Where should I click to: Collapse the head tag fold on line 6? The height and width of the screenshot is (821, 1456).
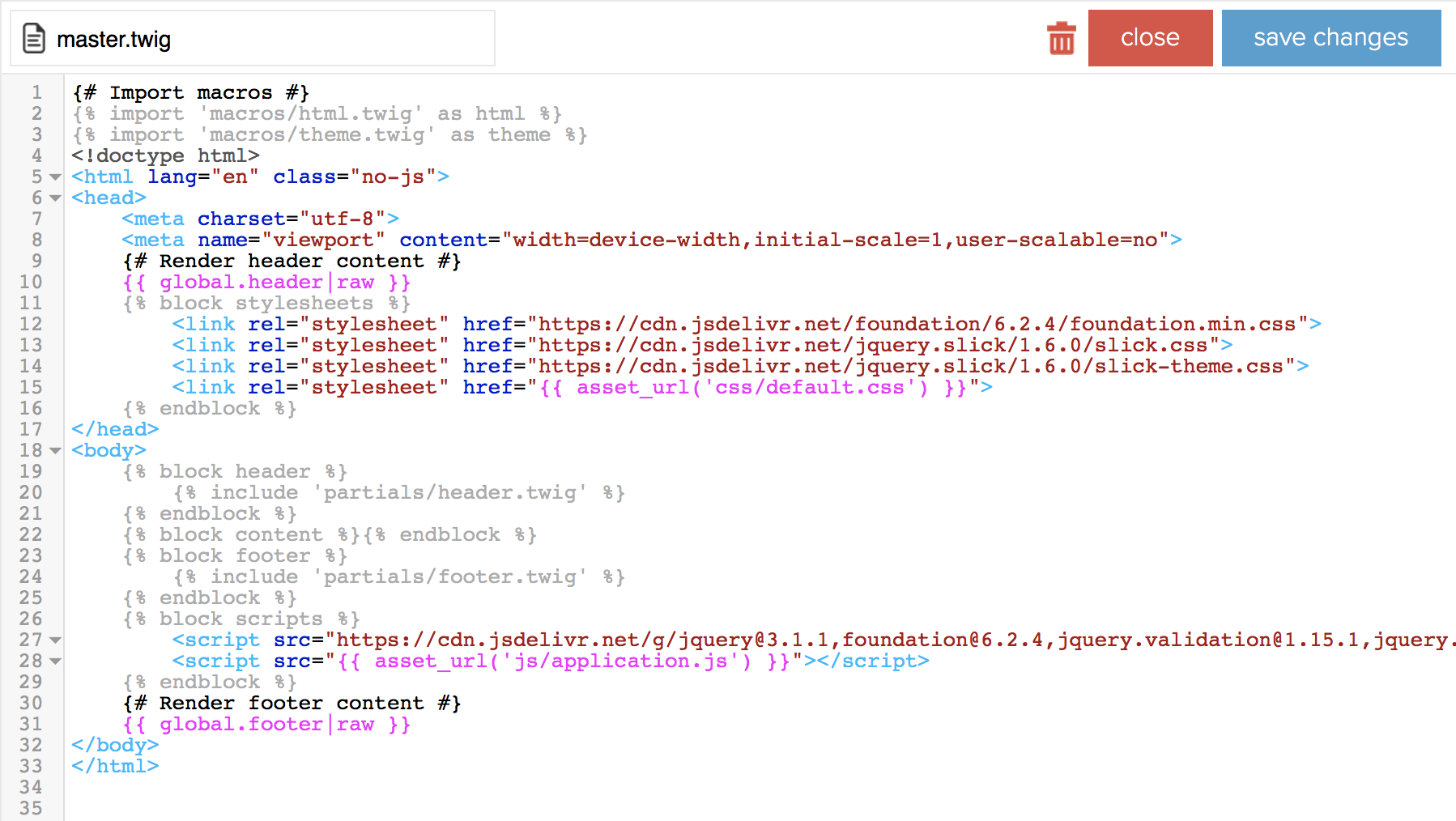tap(55, 198)
